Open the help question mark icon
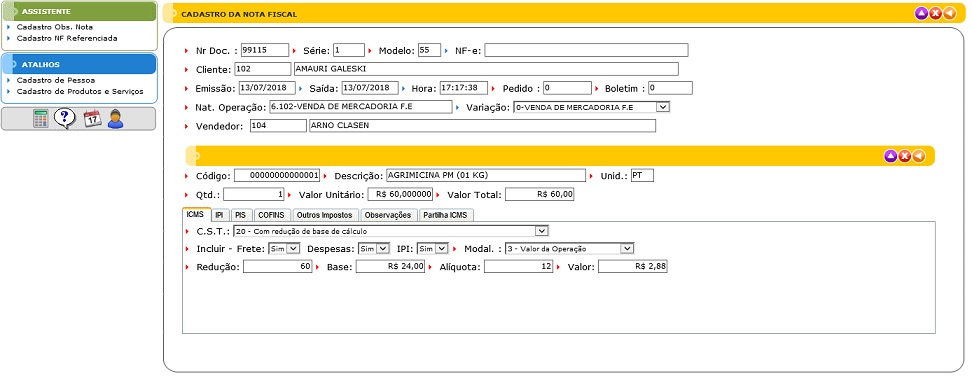The height and width of the screenshot is (392, 972). [65, 118]
